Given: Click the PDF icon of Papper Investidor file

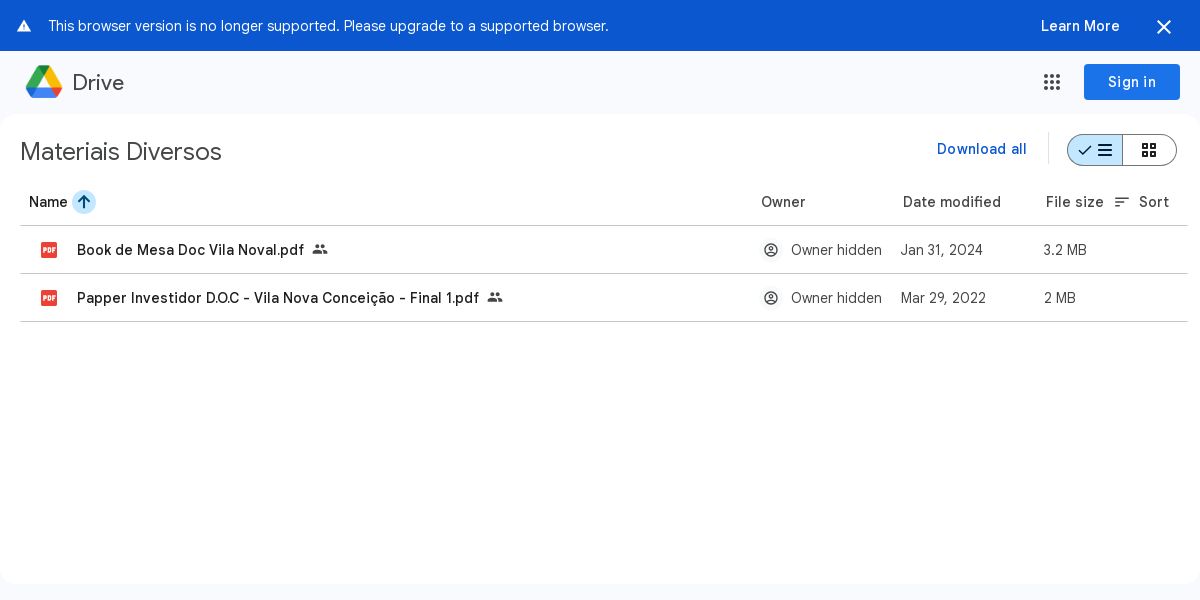Looking at the screenshot, I should coord(49,298).
